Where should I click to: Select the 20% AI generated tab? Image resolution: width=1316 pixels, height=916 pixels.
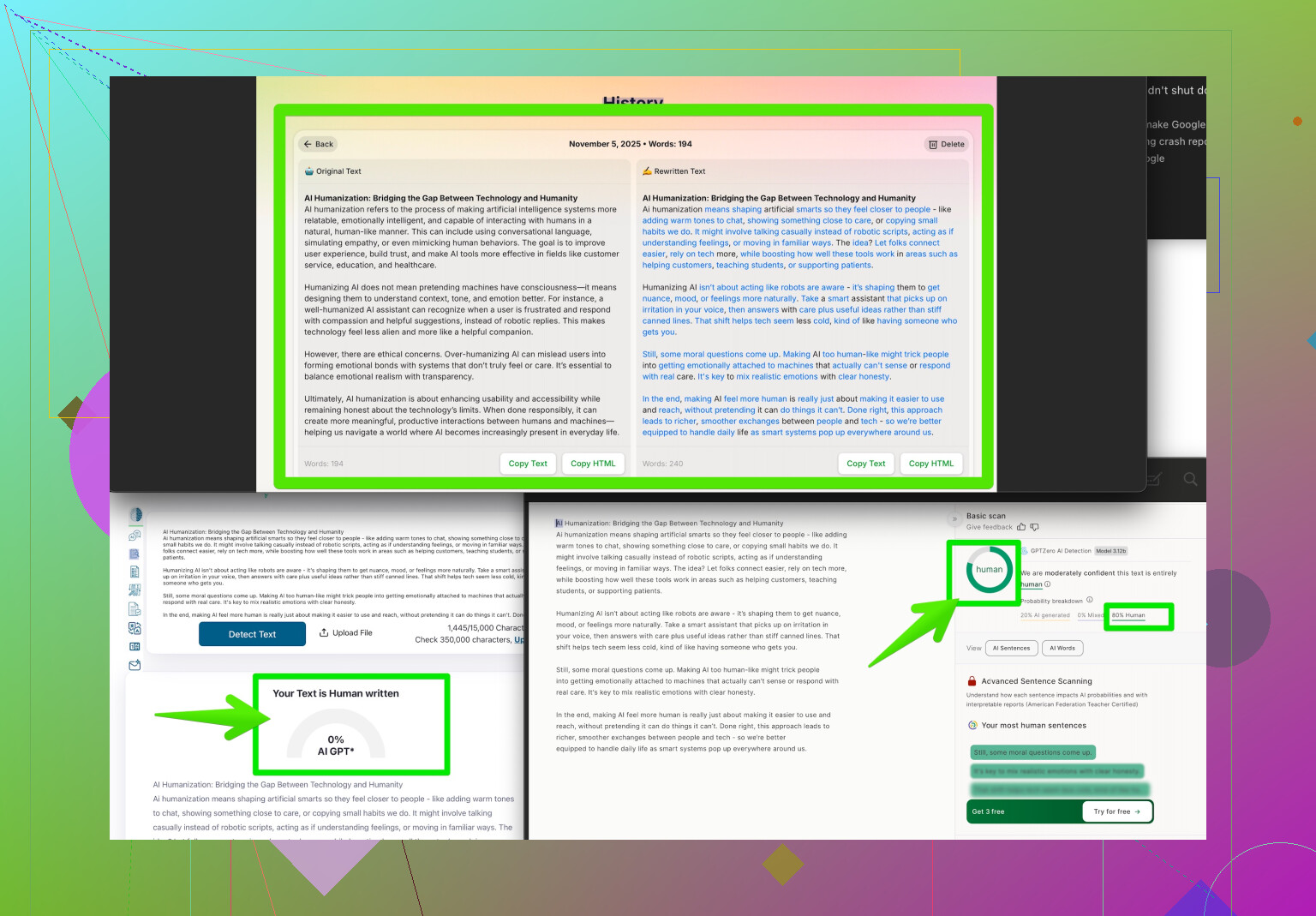pos(1044,615)
